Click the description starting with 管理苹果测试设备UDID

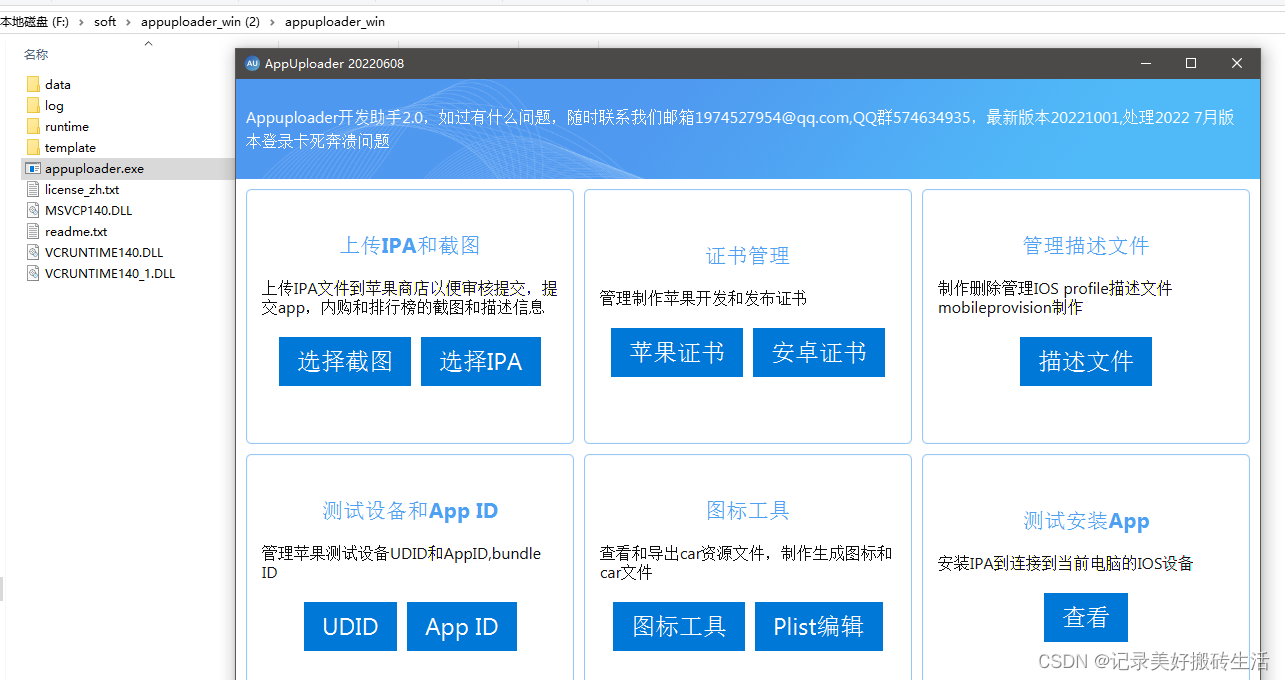pos(401,563)
